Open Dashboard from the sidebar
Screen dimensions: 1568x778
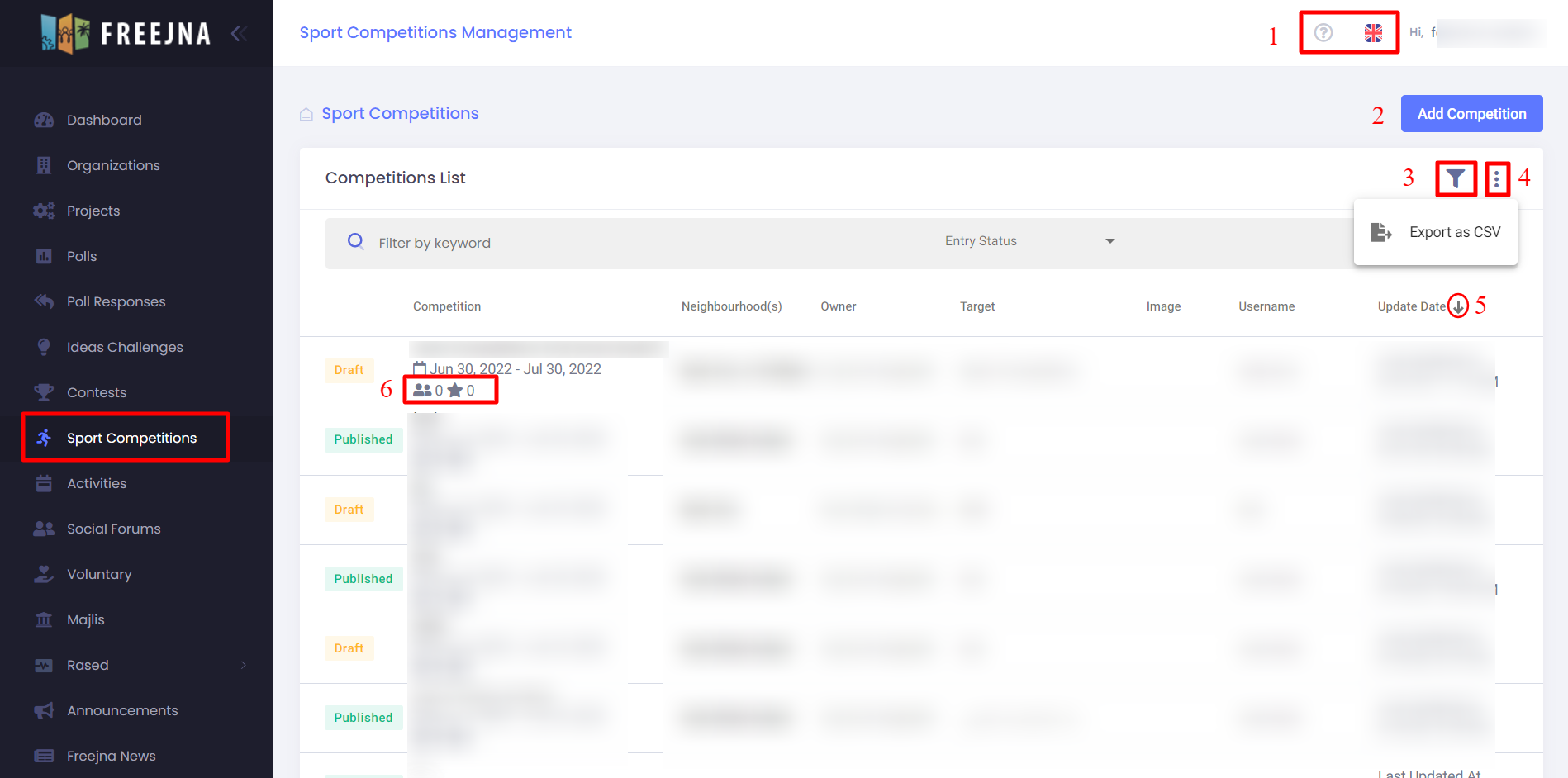(x=104, y=120)
